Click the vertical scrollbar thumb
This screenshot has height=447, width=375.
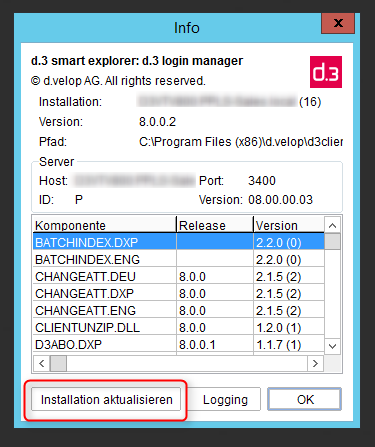(332, 241)
